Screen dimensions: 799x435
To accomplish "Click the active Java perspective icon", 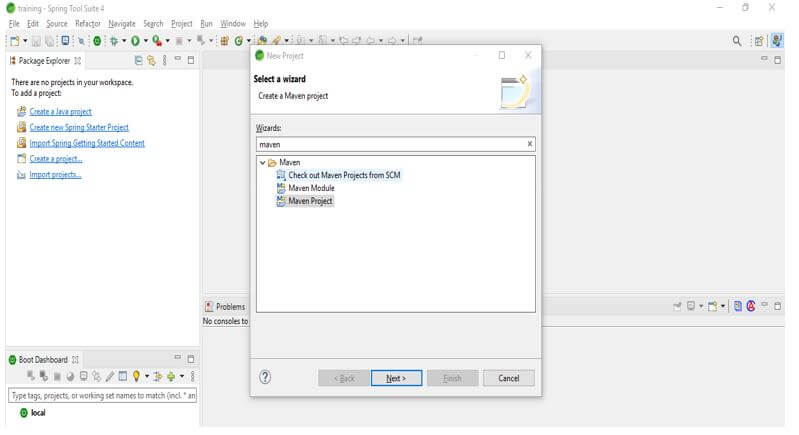I will click(777, 41).
